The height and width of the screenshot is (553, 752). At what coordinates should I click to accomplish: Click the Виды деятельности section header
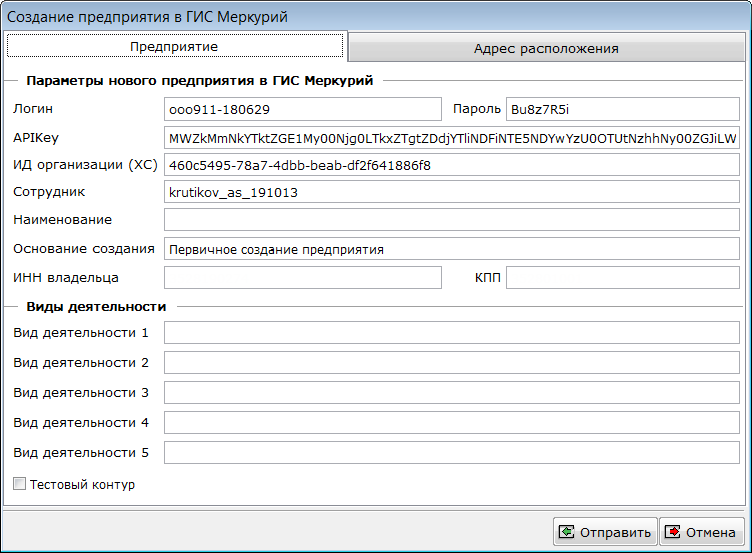[96, 306]
